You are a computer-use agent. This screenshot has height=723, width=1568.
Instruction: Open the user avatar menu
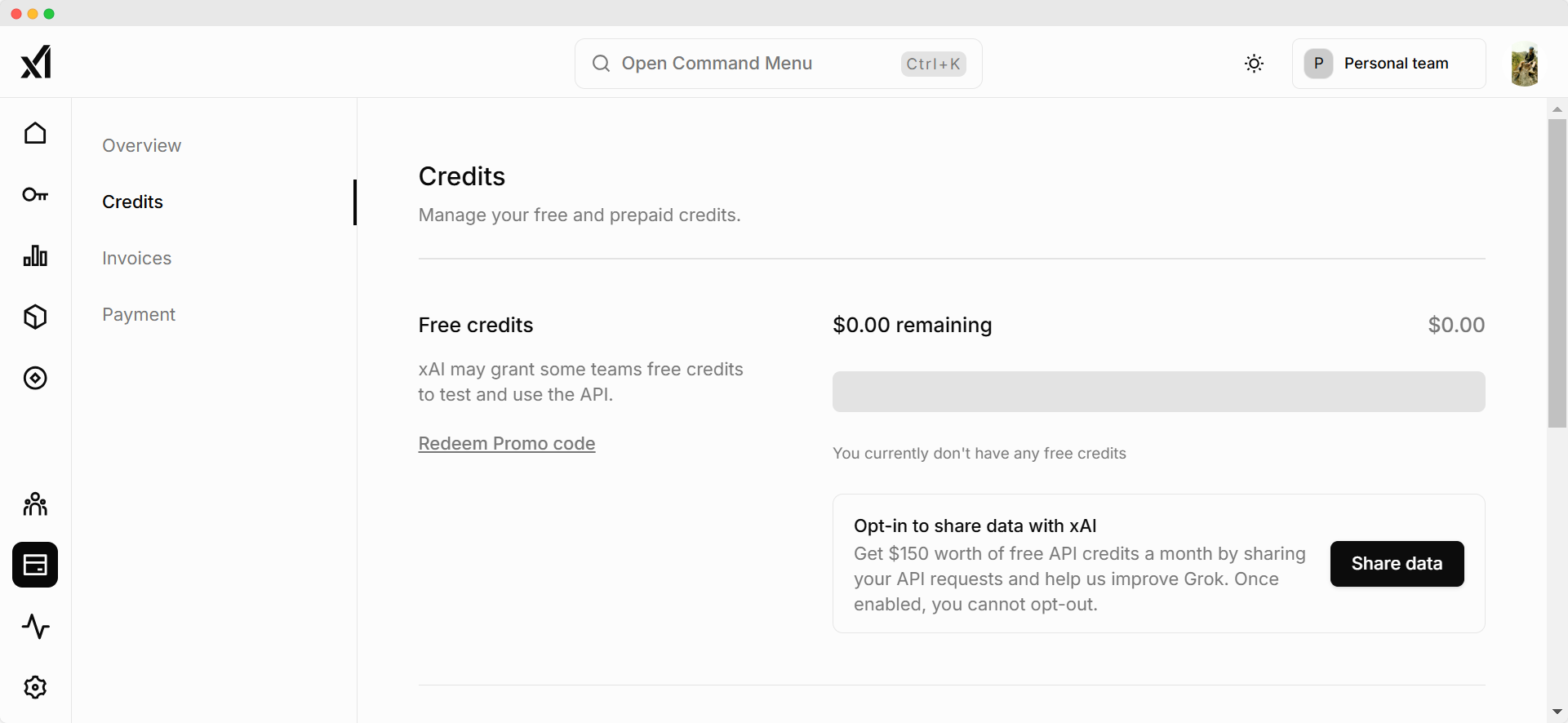[1525, 64]
